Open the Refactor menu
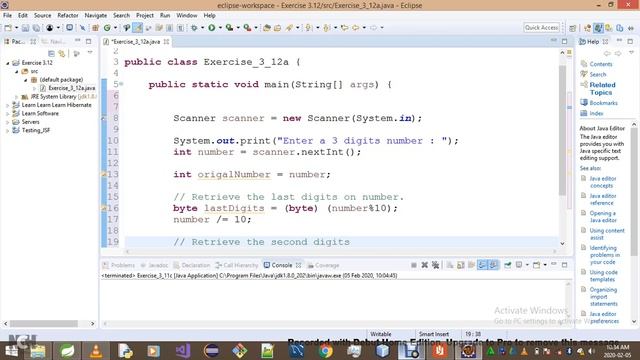Image resolution: width=640 pixels, height=360 pixels. [x=68, y=16]
